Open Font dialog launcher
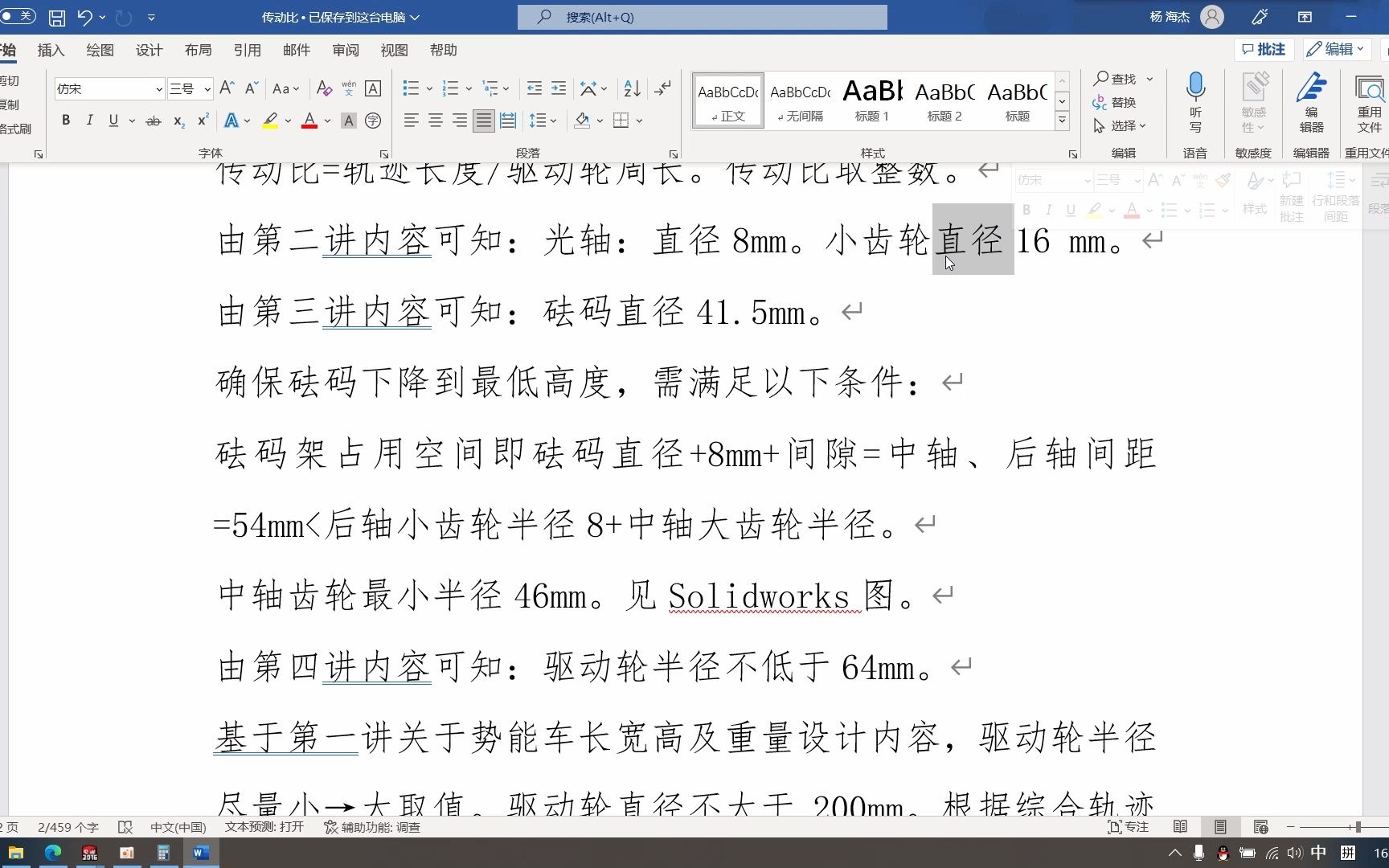The image size is (1389, 868). (x=384, y=154)
